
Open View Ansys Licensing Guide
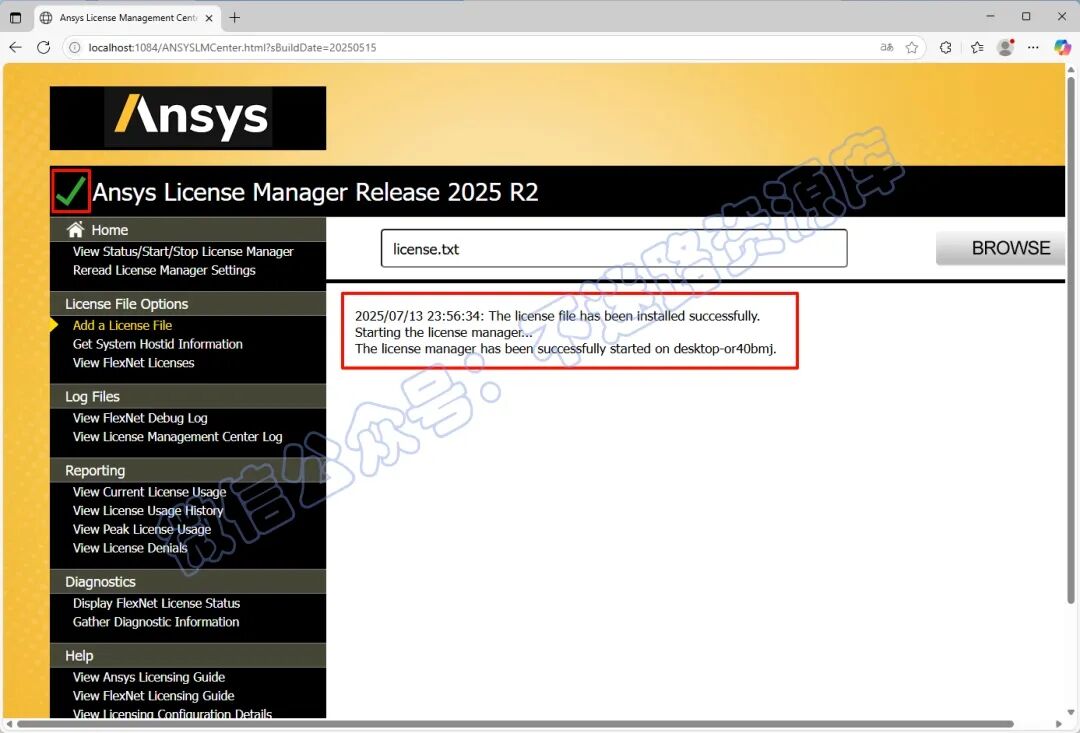point(149,677)
